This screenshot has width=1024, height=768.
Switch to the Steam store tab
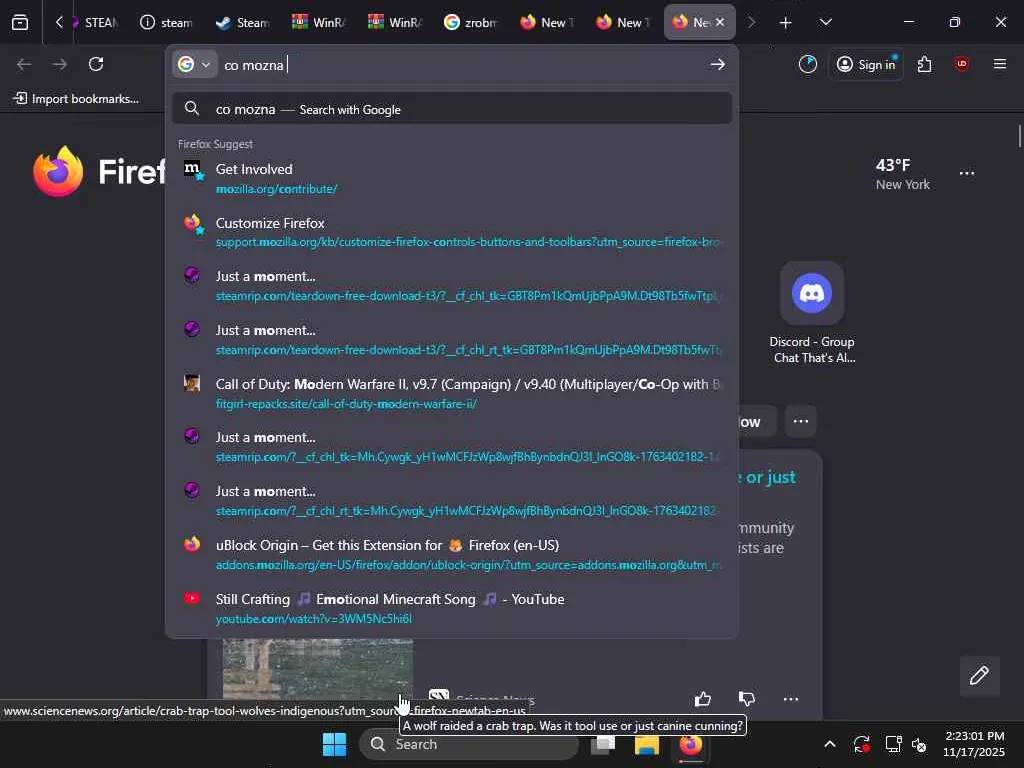tap(242, 22)
